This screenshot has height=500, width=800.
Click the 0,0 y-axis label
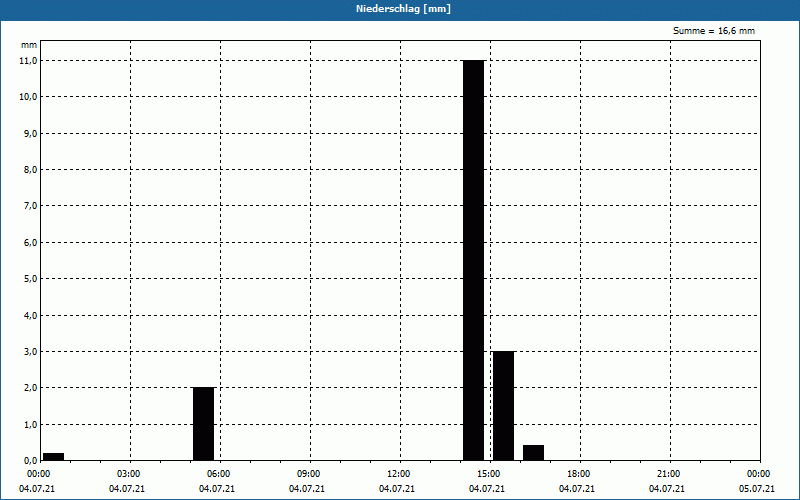[x=31, y=461]
